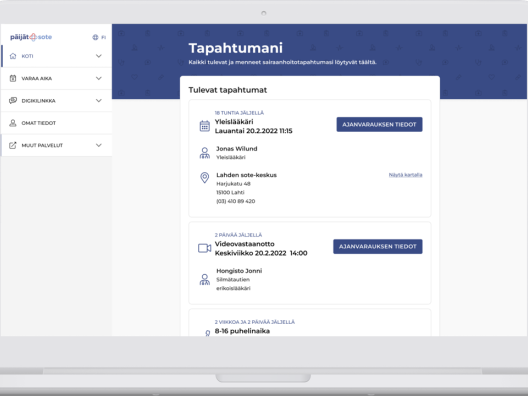Click the 18 tuntia jäljellä label
The width and height of the screenshot is (528, 396).
pyautogui.click(x=239, y=113)
